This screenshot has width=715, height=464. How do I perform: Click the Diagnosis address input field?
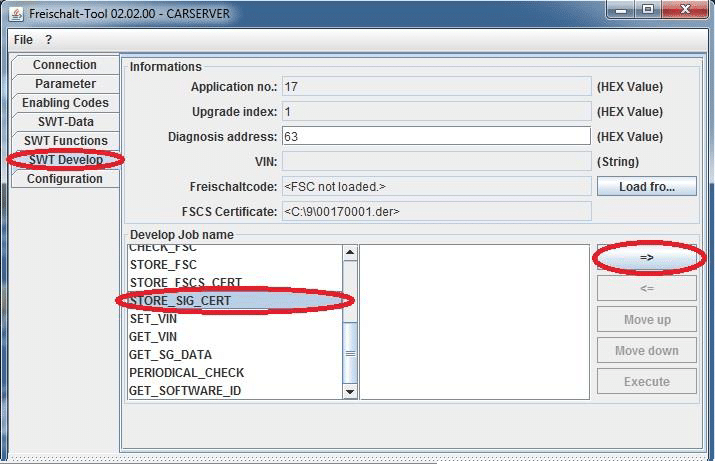[436, 136]
